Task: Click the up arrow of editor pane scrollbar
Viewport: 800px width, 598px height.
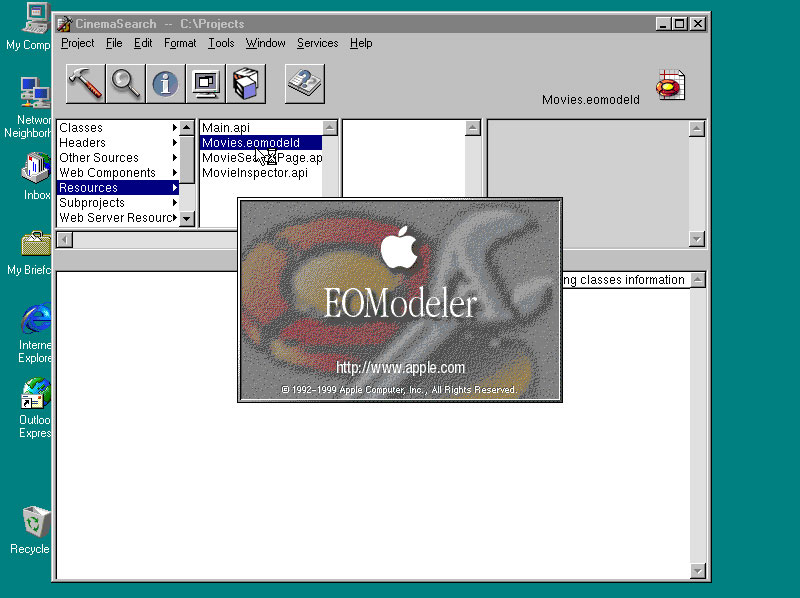Action: pos(698,280)
